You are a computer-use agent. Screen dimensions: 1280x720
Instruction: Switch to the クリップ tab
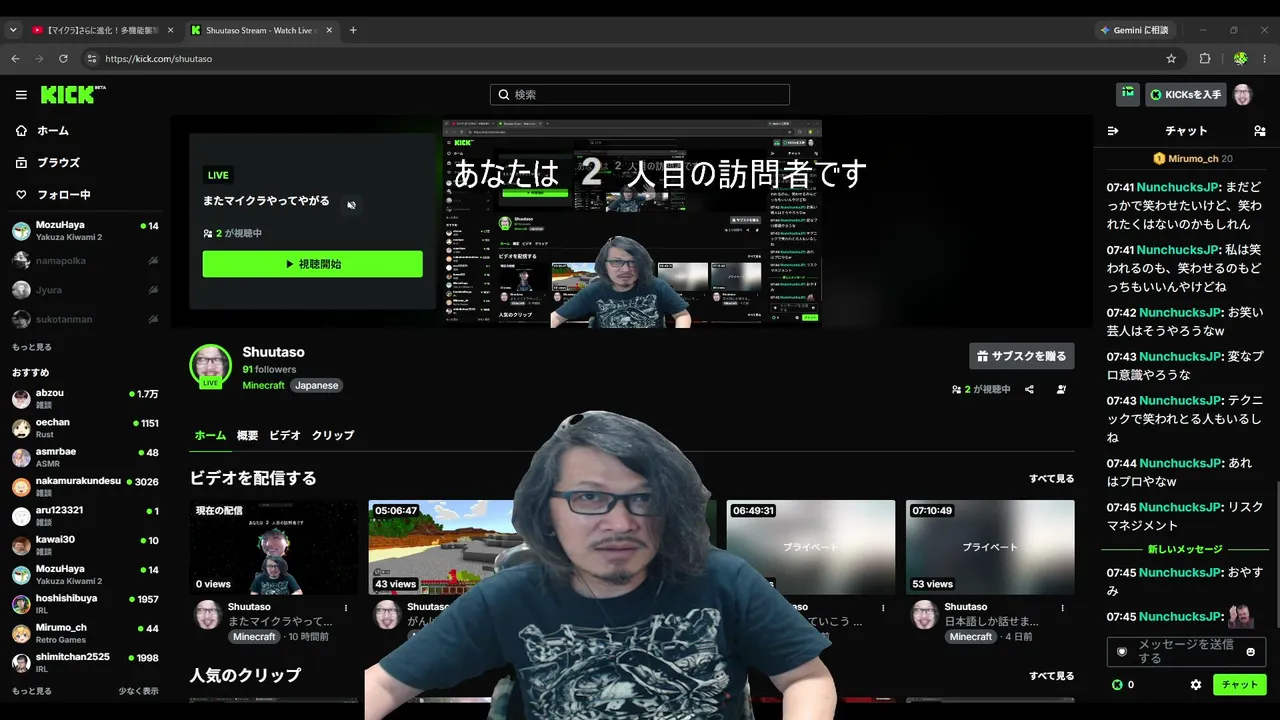(x=333, y=436)
